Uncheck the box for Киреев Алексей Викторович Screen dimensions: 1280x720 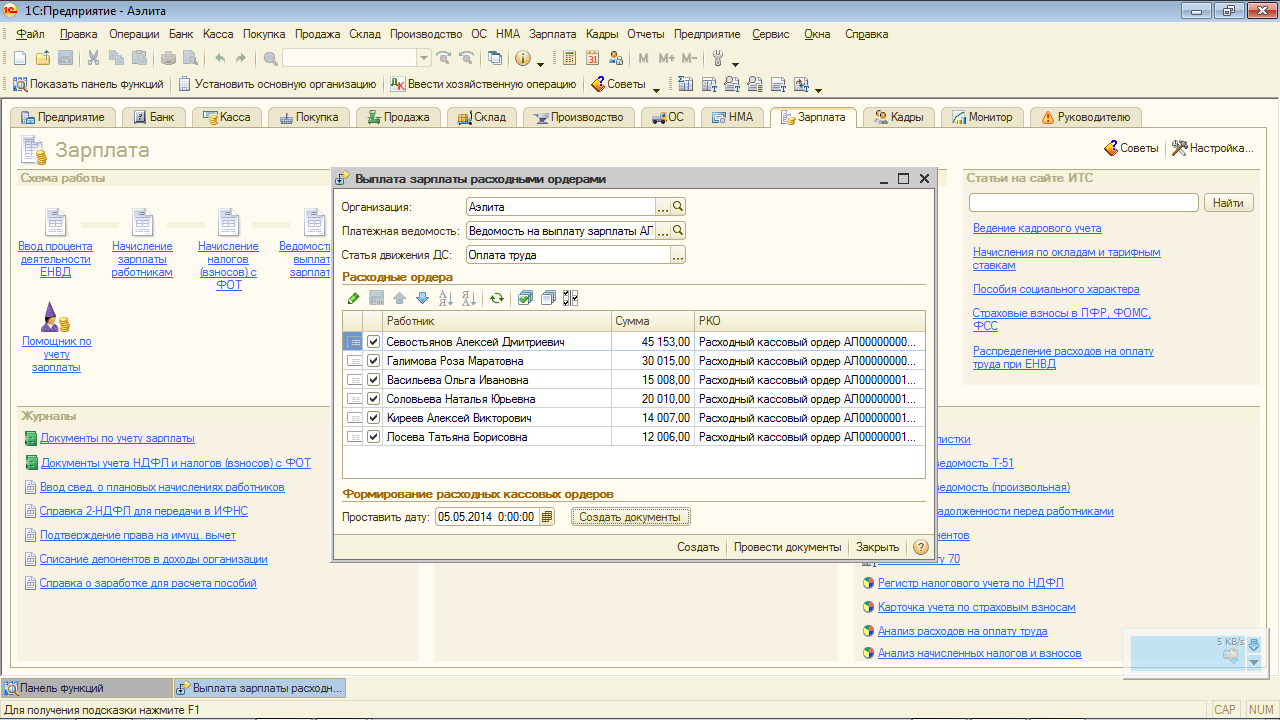(374, 418)
